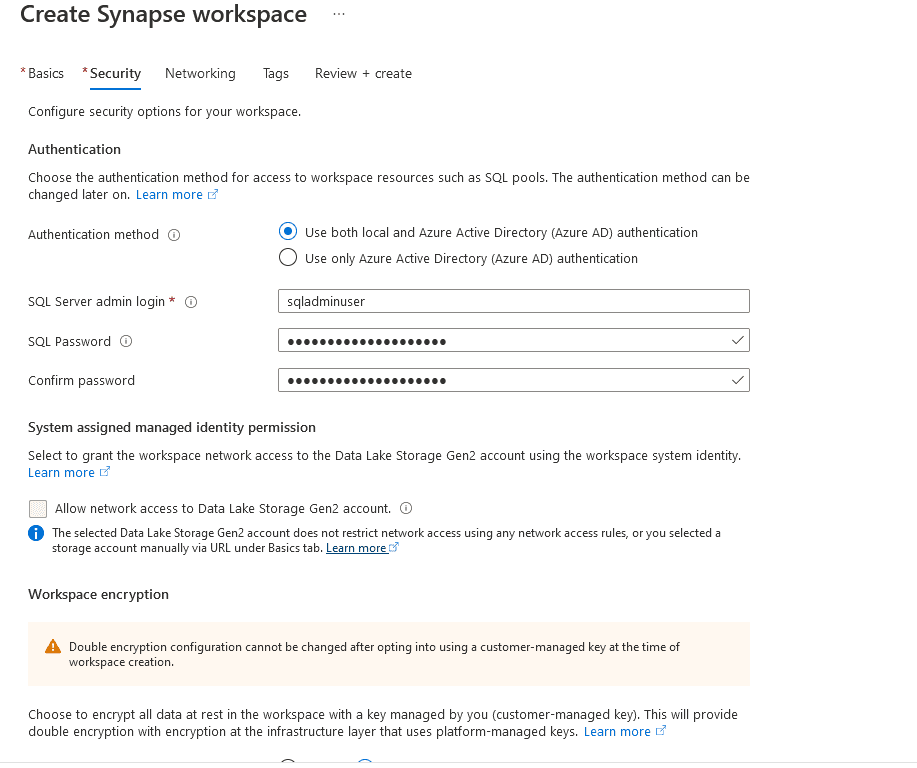The height and width of the screenshot is (768, 917).
Task: Switch to the Basics tab
Action: [45, 73]
